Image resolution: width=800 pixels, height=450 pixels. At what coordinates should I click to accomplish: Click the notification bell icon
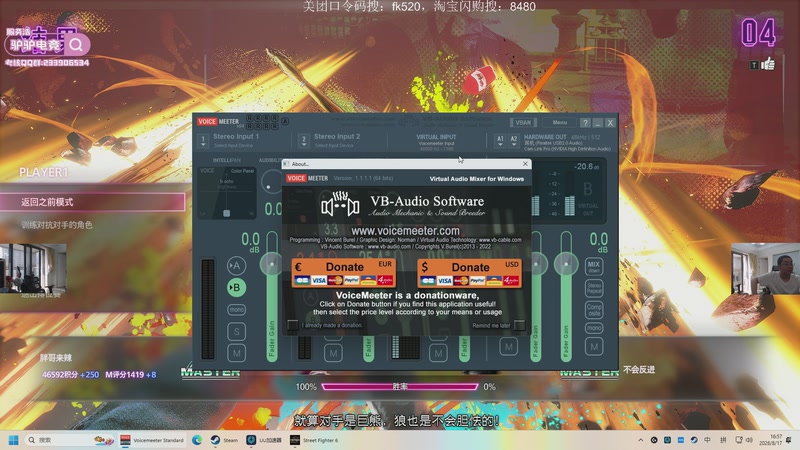pos(789,440)
